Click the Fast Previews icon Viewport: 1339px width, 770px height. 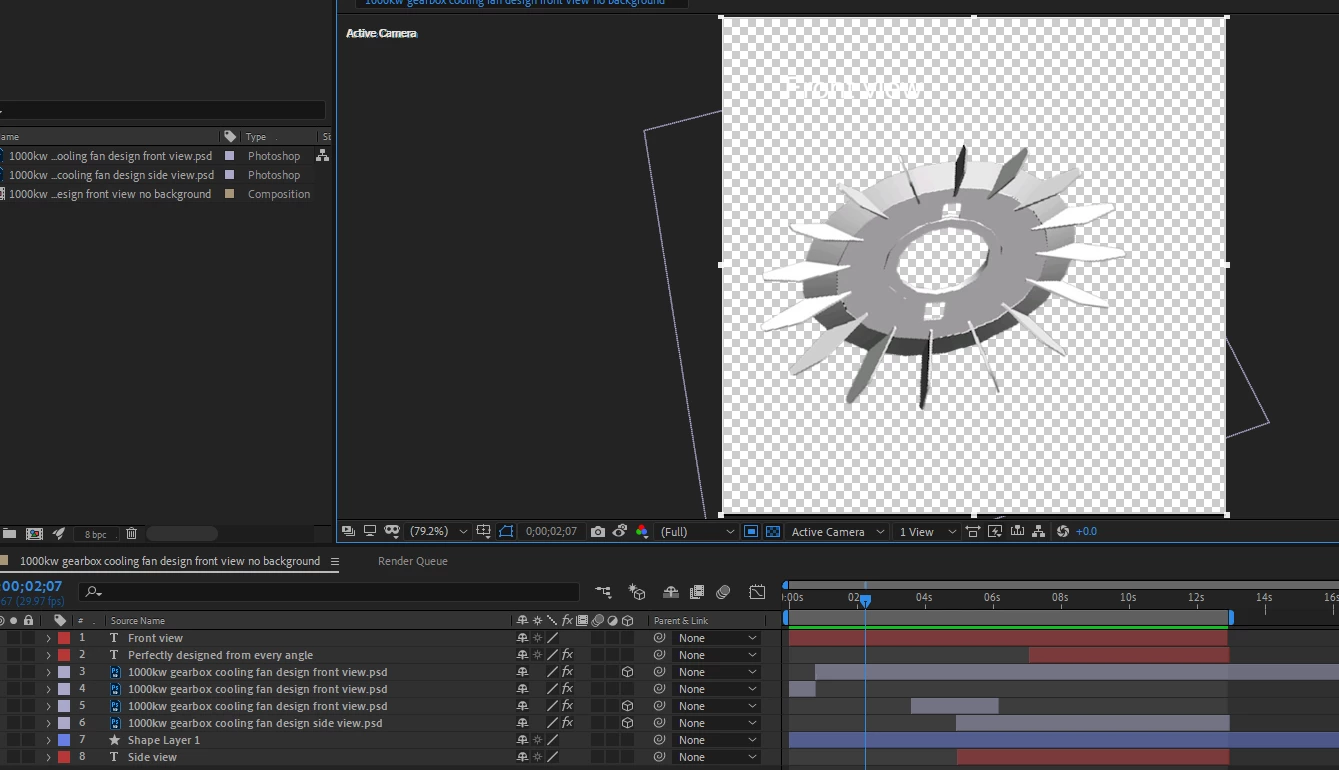tap(995, 532)
